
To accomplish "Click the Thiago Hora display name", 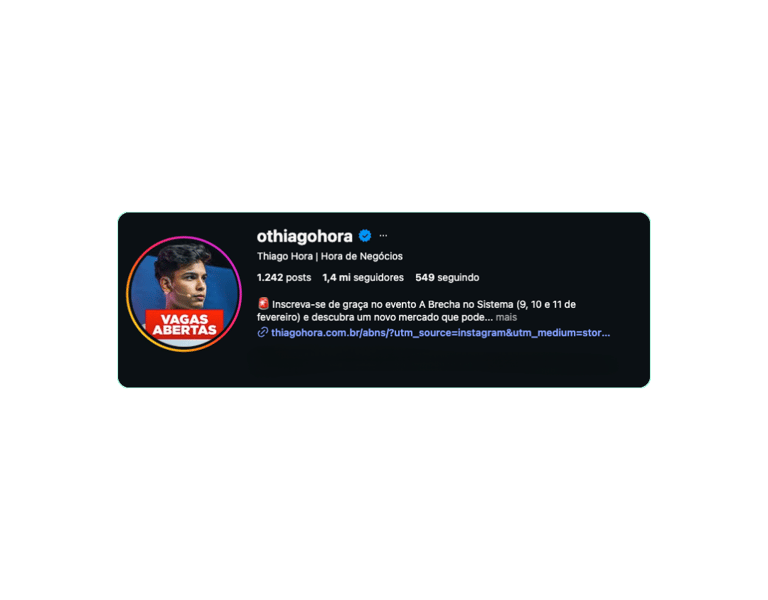I will tap(285, 256).
